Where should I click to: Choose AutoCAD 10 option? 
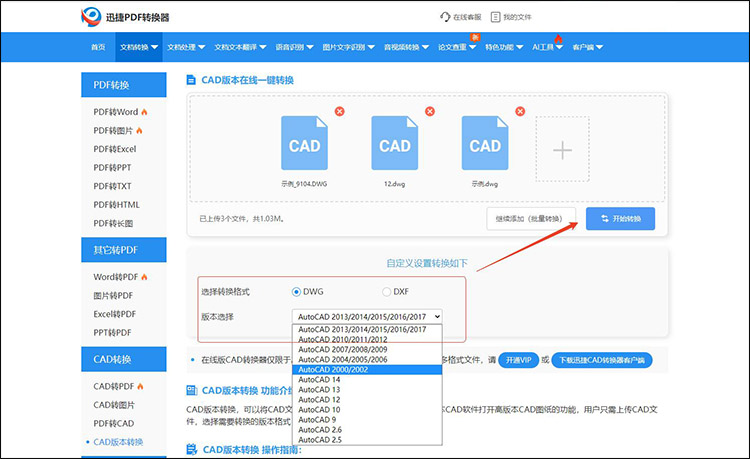367,410
